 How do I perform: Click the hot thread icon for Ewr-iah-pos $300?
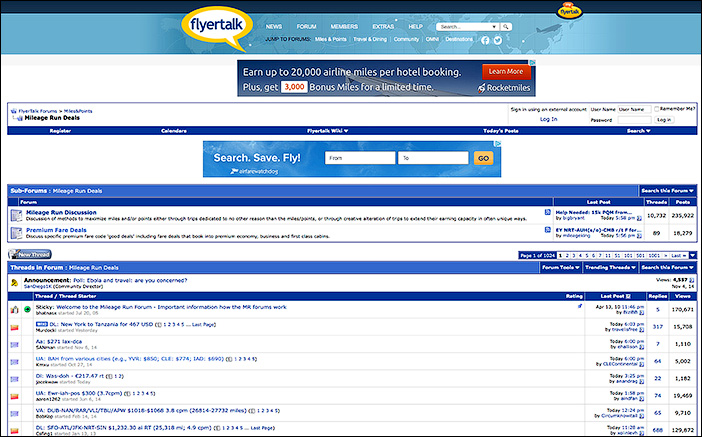(x=14, y=397)
